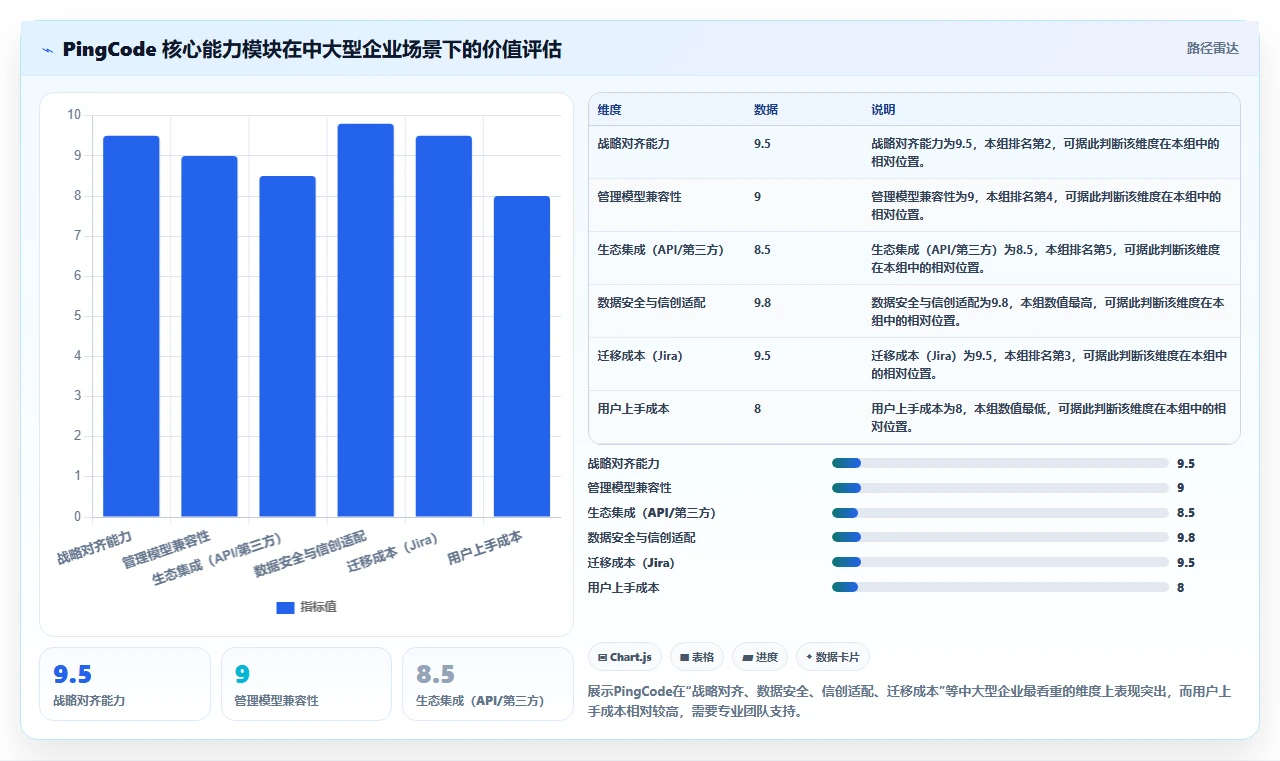The image size is (1280, 761).
Task: Select the Chart.js tag
Action: (x=625, y=657)
